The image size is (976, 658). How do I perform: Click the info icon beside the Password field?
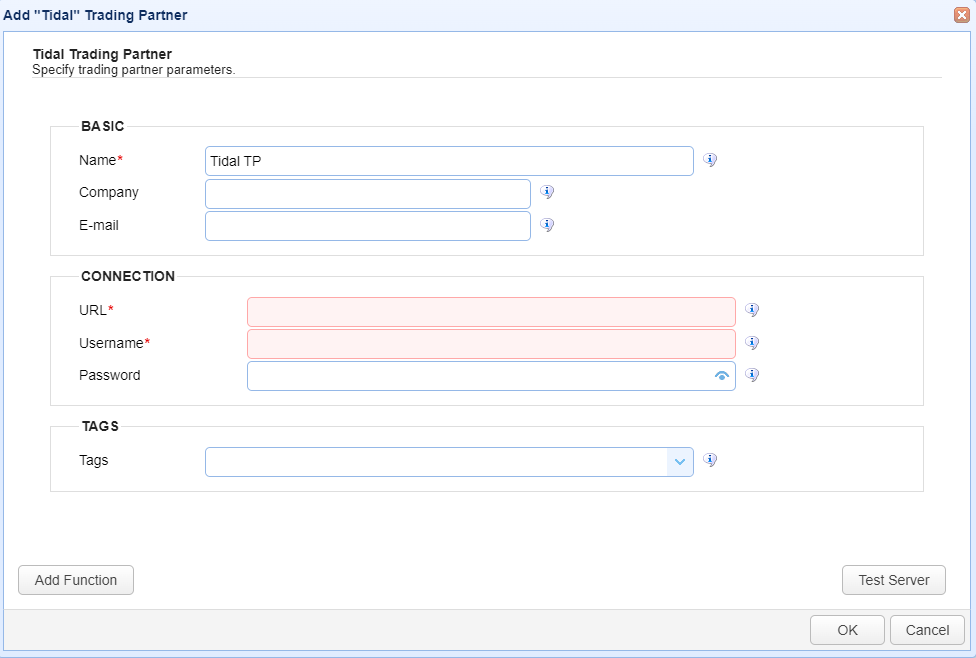point(752,375)
